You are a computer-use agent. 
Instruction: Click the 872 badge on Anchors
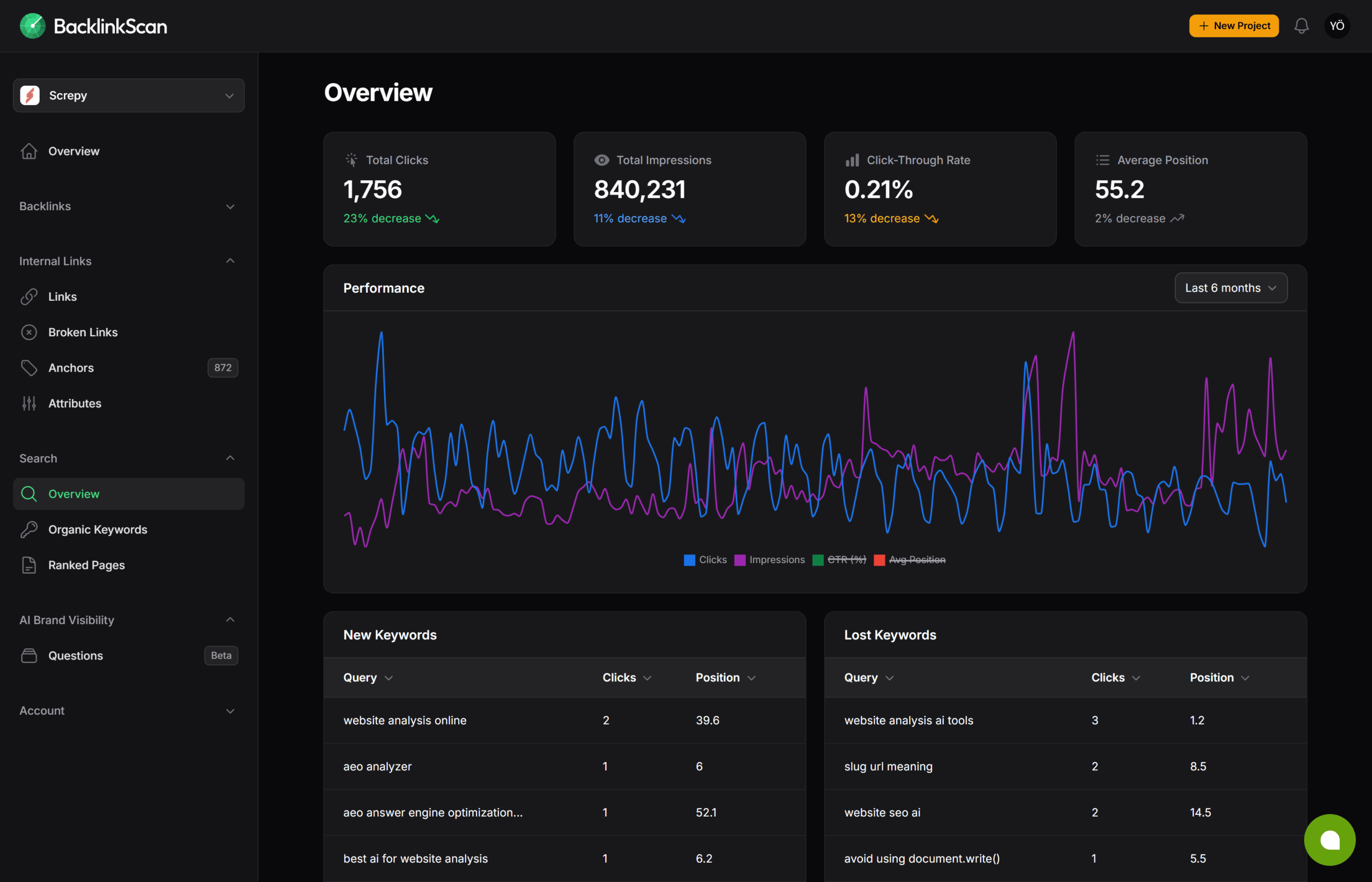pos(222,368)
